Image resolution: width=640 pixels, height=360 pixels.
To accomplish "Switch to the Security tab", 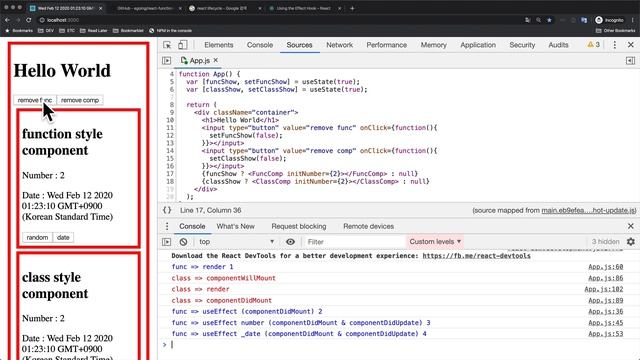I will [522, 45].
